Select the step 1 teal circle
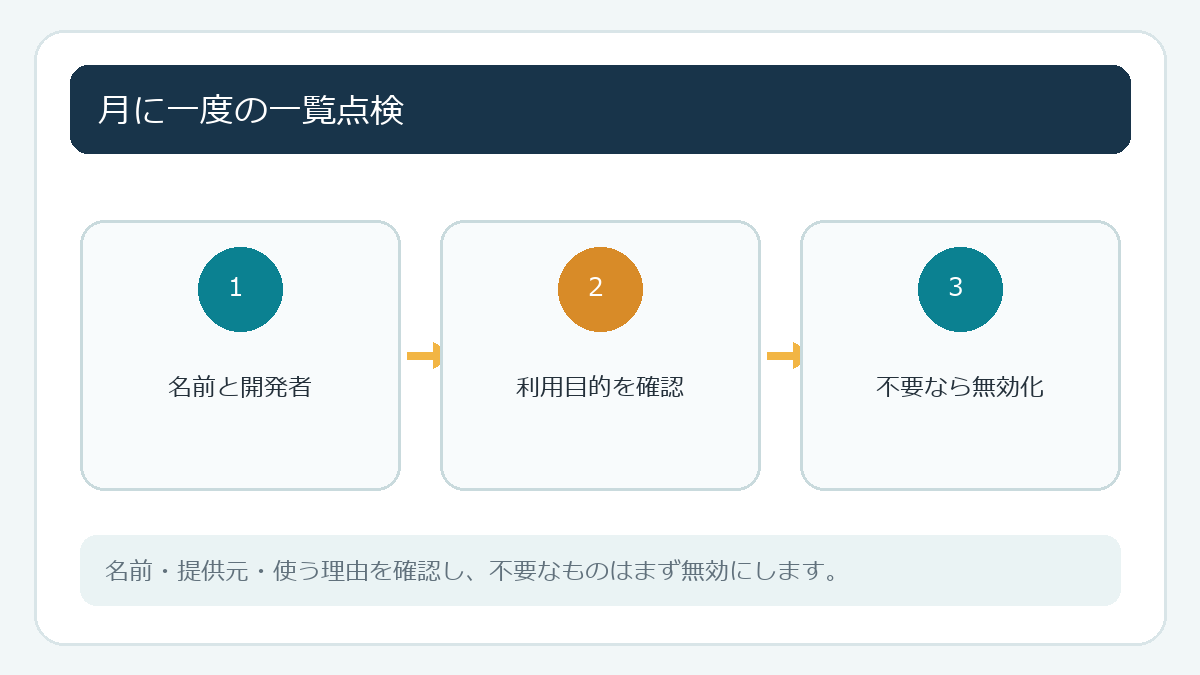Viewport: 1200px width, 675px height. (240, 289)
